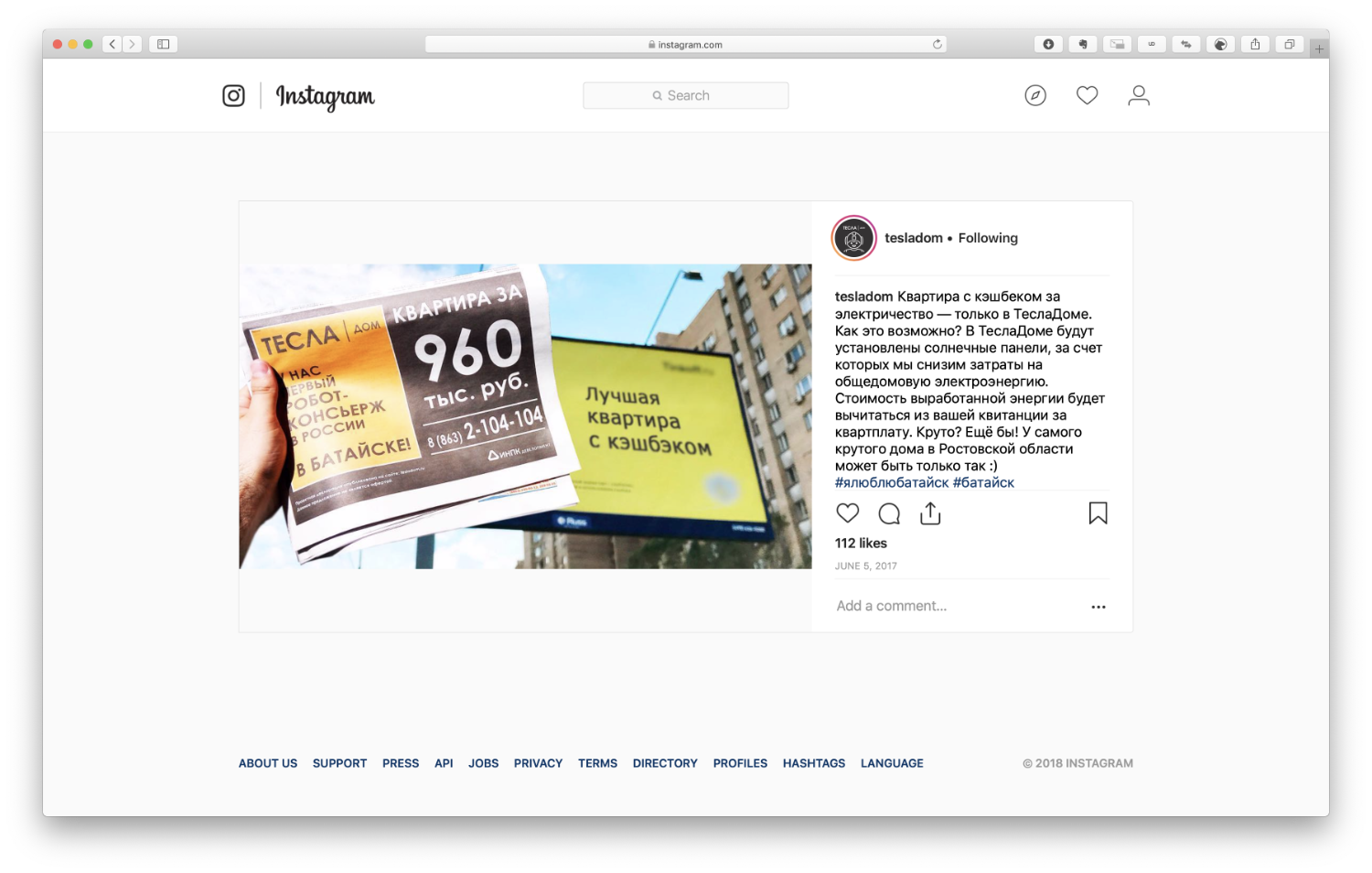The image size is (1372, 873).
Task: Click tesladom username in the caption
Action: coord(863,296)
